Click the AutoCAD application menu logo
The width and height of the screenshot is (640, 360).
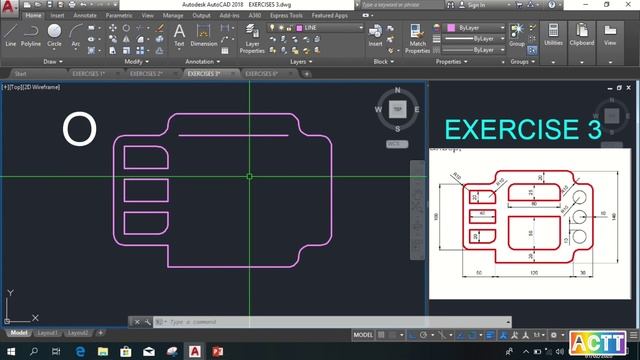tap(9, 7)
